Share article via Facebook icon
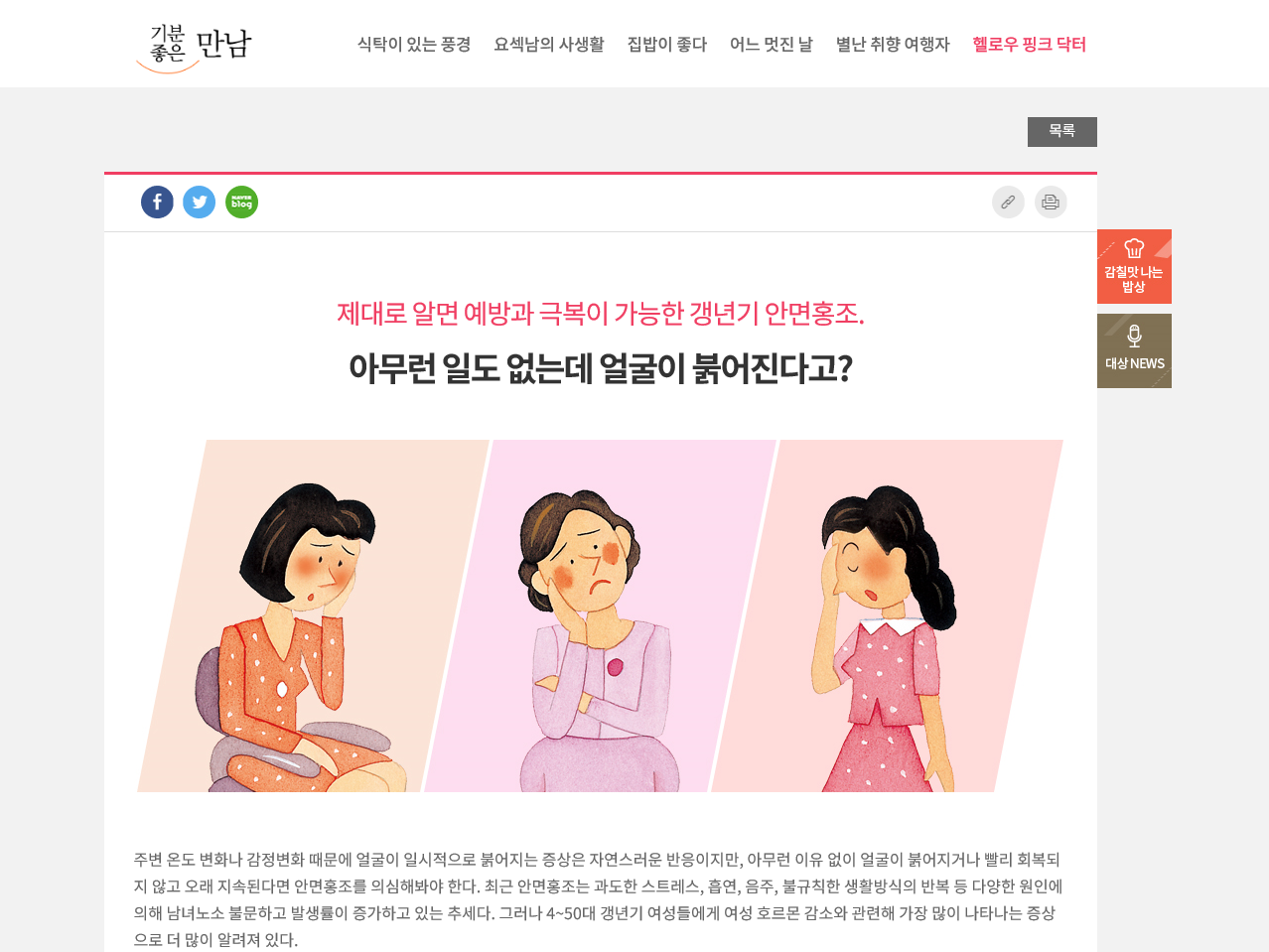This screenshot has width=1269, height=952. pos(157,203)
